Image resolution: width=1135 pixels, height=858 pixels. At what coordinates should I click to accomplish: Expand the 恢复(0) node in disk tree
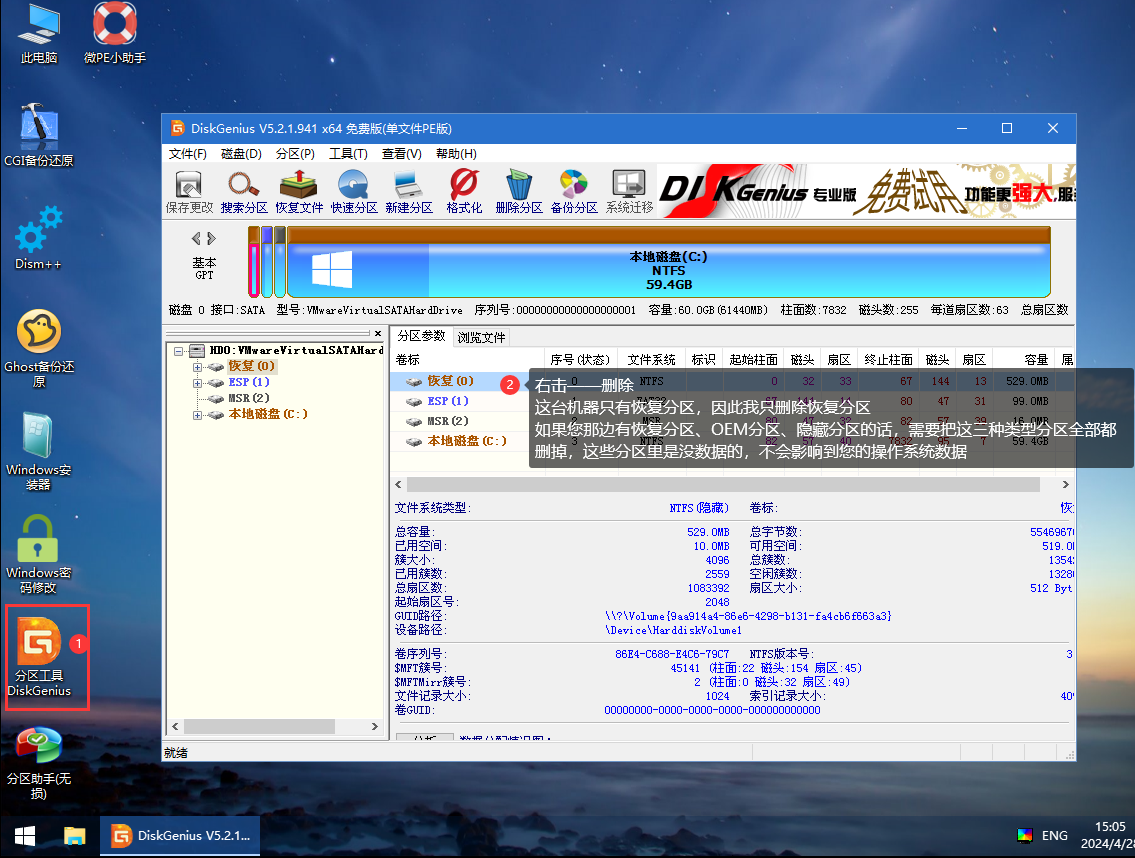(x=198, y=367)
